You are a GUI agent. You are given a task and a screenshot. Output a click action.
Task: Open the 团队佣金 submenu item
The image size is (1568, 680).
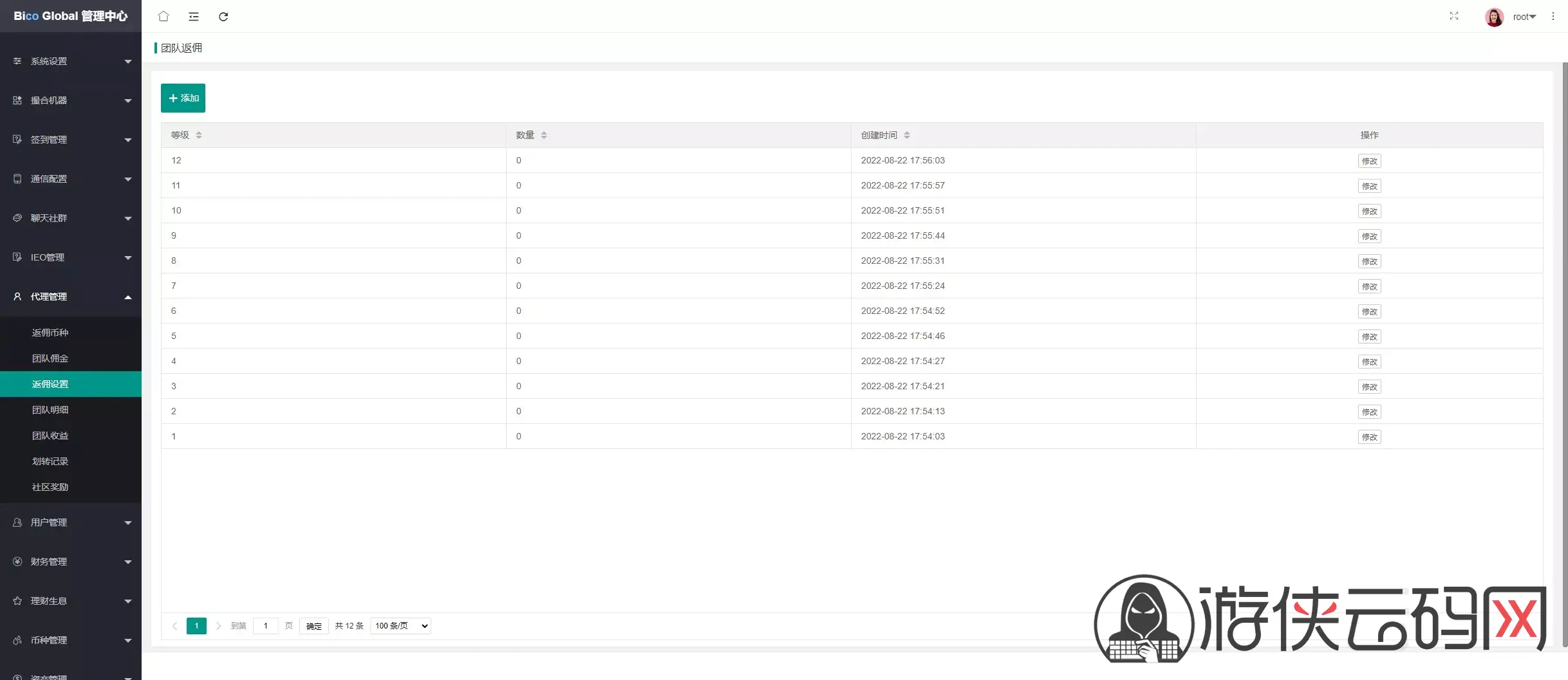point(50,358)
